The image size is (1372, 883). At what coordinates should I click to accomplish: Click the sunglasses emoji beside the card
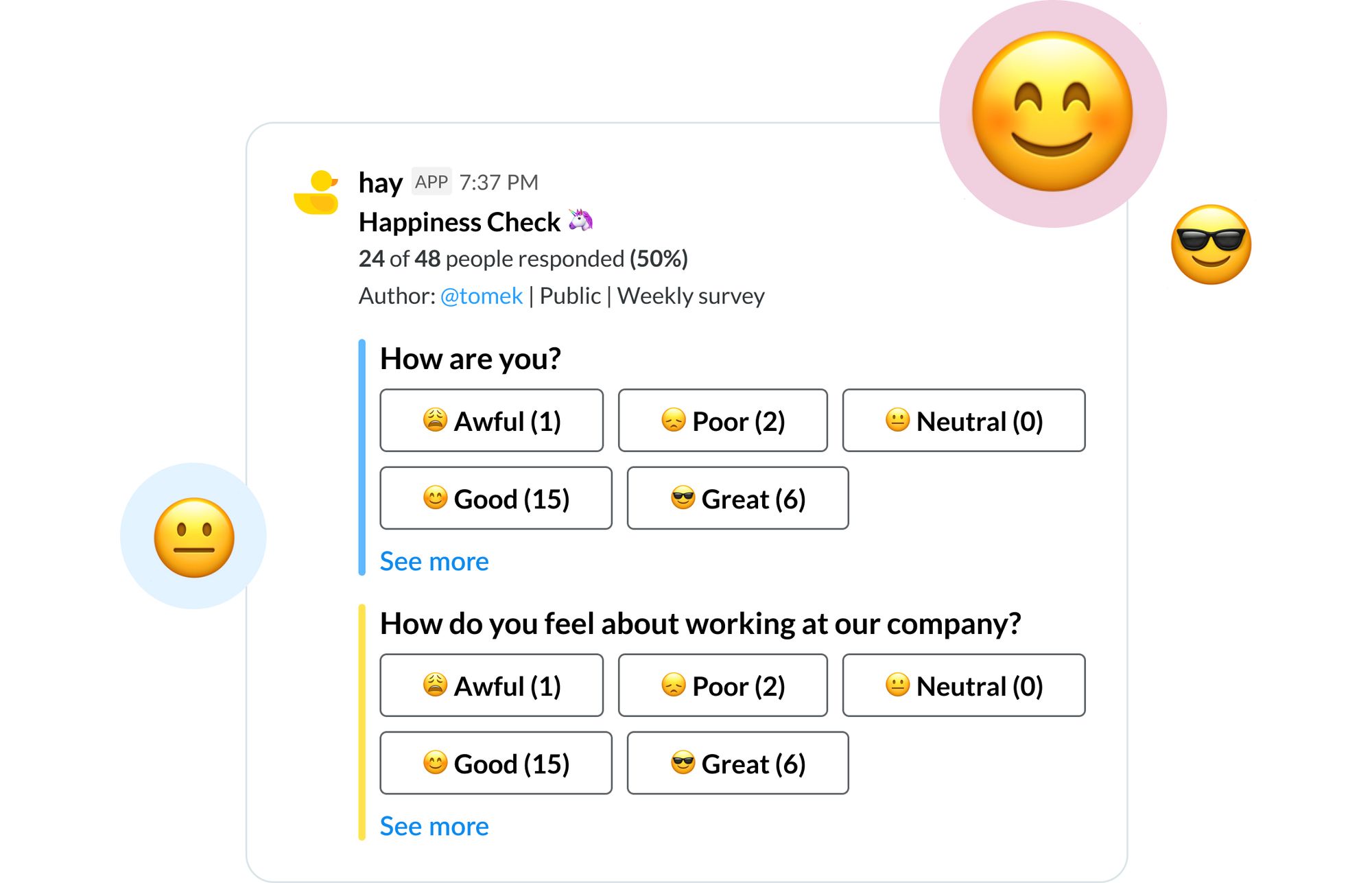pos(1211,244)
